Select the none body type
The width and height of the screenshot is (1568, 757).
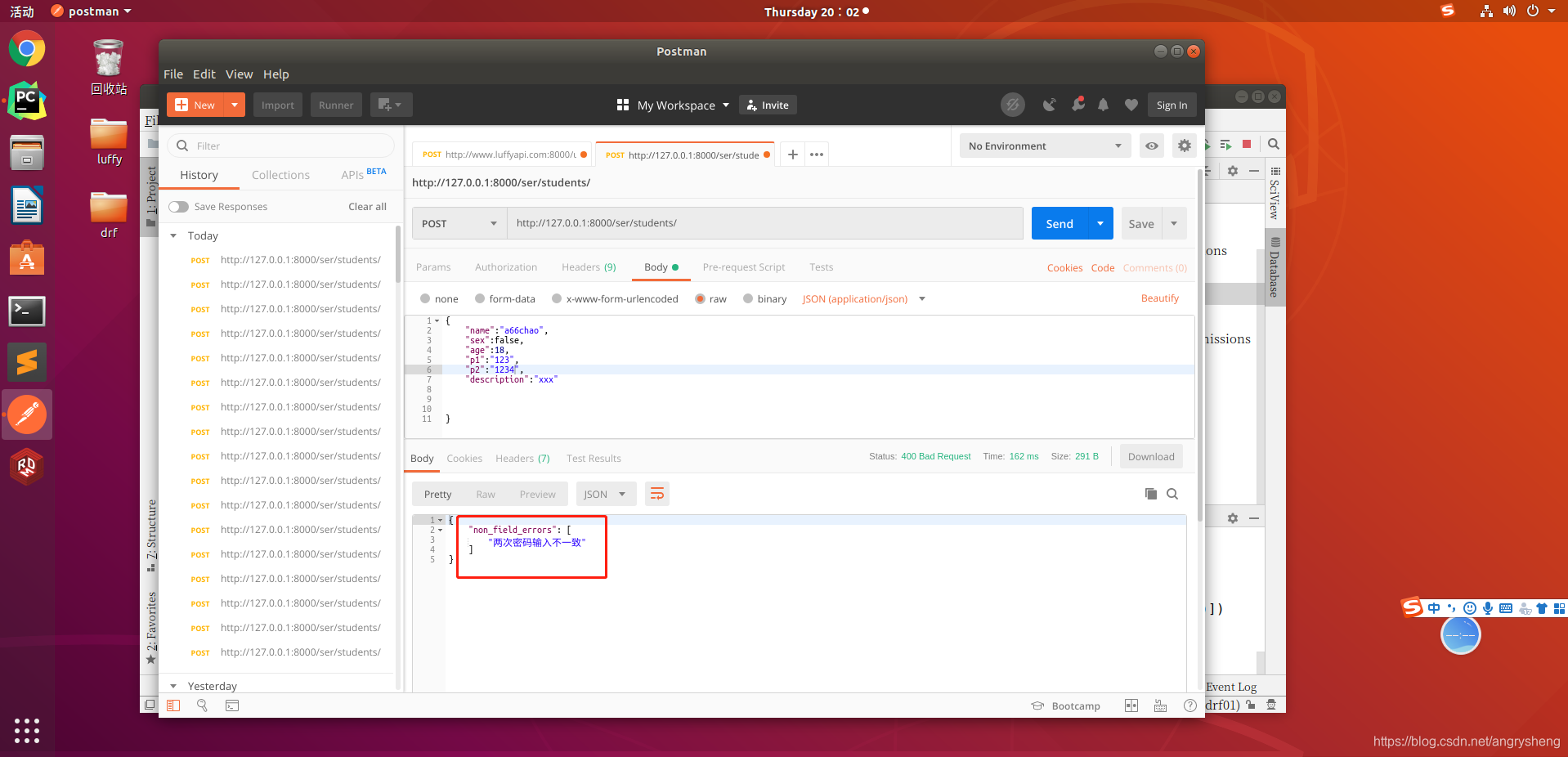click(425, 298)
